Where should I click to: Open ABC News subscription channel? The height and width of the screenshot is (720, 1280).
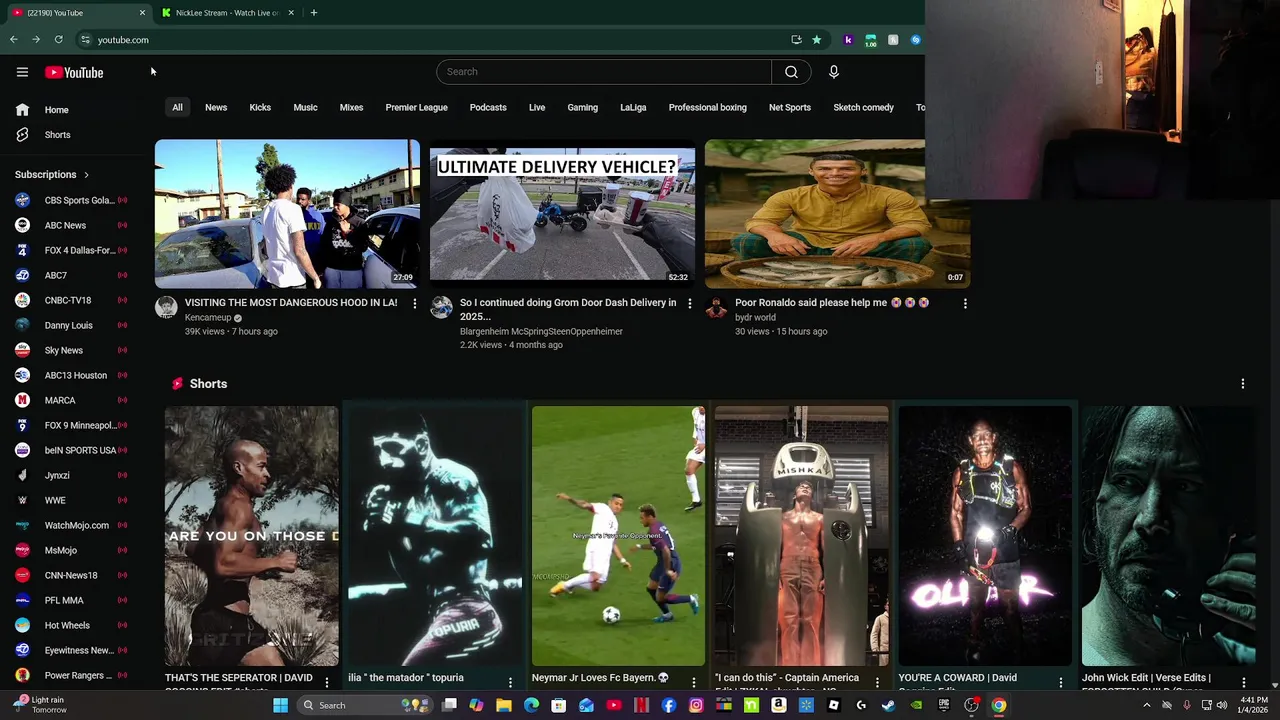[70, 225]
